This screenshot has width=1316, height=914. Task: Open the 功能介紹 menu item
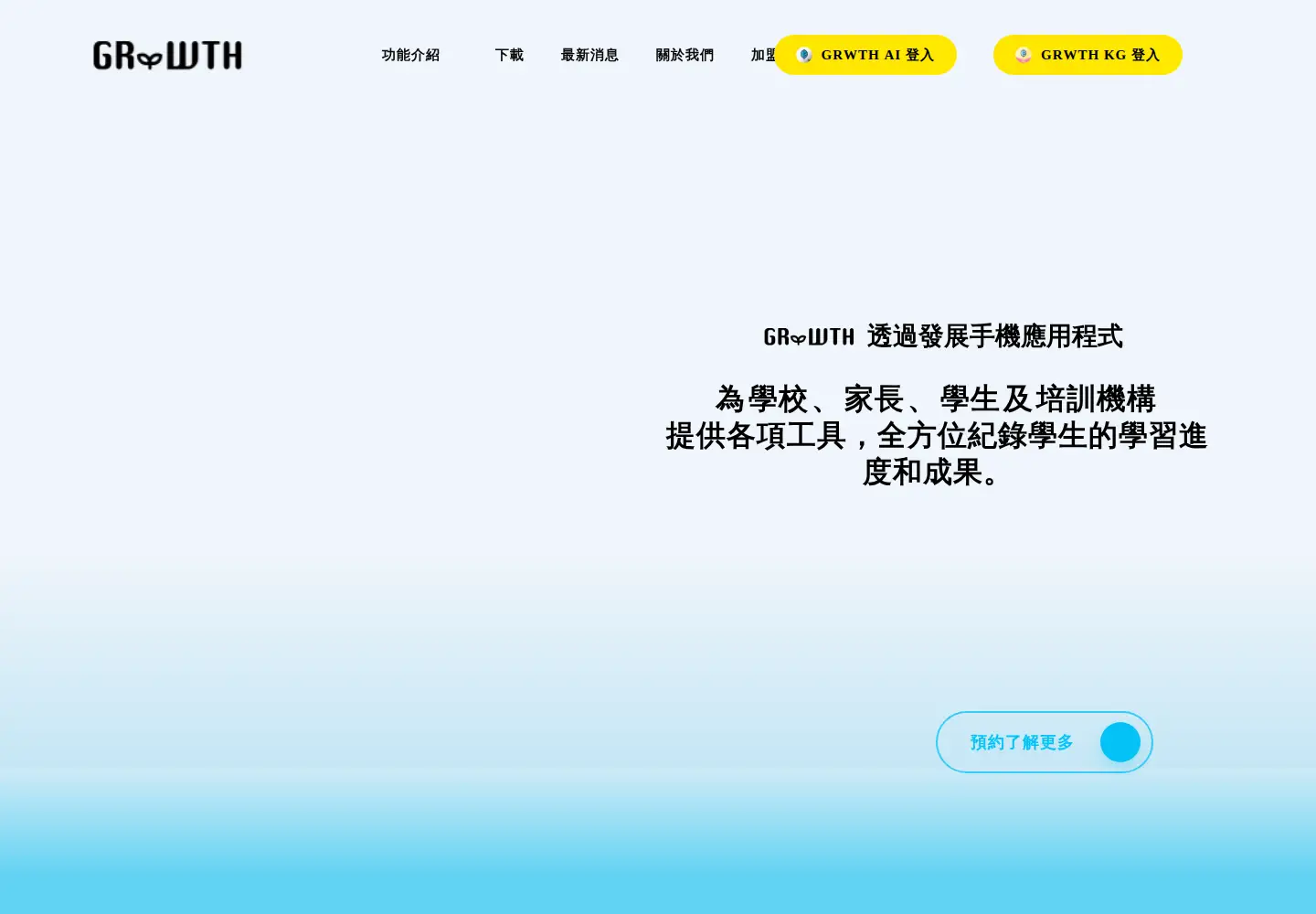click(410, 55)
